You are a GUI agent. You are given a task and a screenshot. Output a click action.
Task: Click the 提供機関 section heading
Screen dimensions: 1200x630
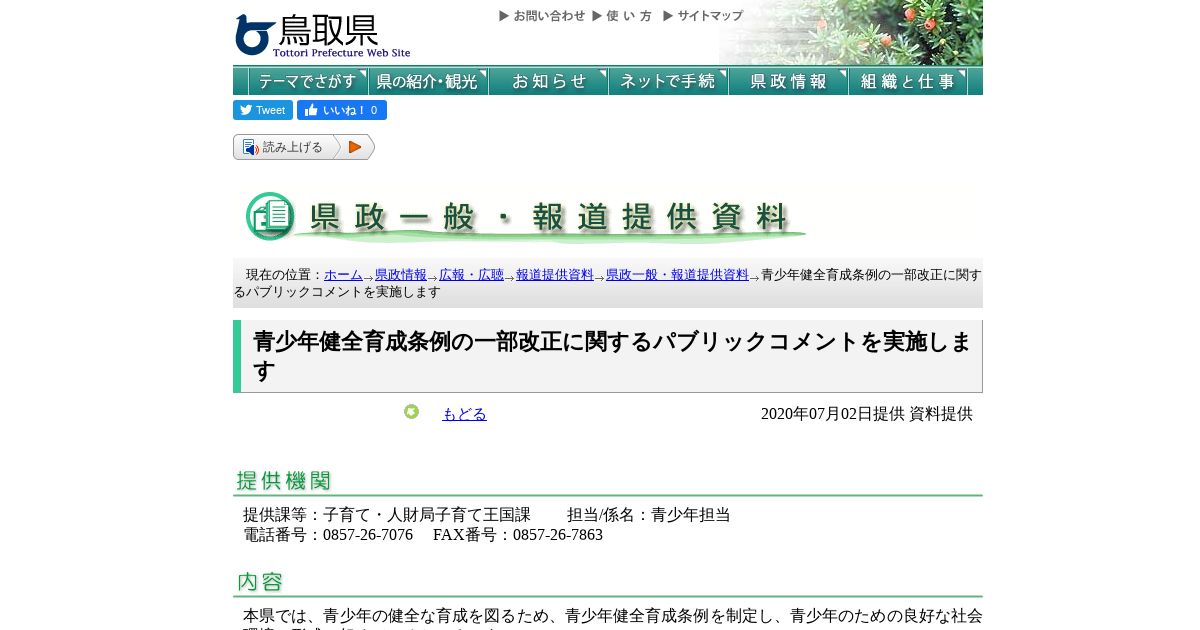click(x=284, y=481)
